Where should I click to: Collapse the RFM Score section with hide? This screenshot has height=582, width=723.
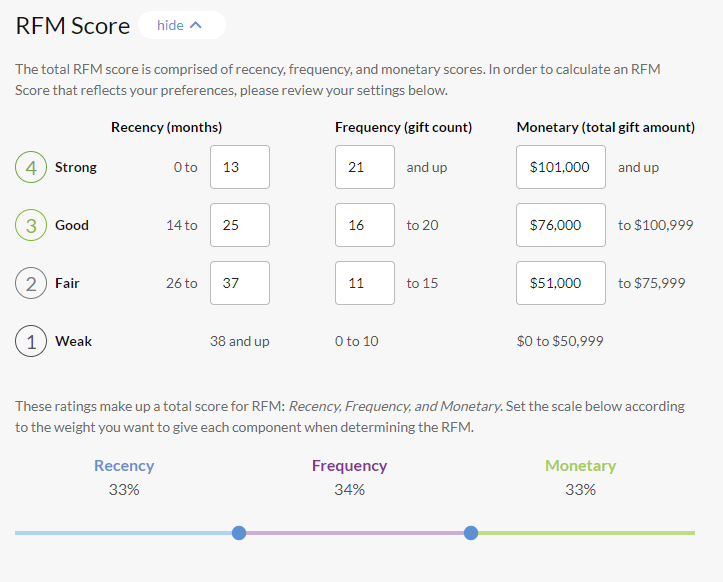pyautogui.click(x=180, y=25)
